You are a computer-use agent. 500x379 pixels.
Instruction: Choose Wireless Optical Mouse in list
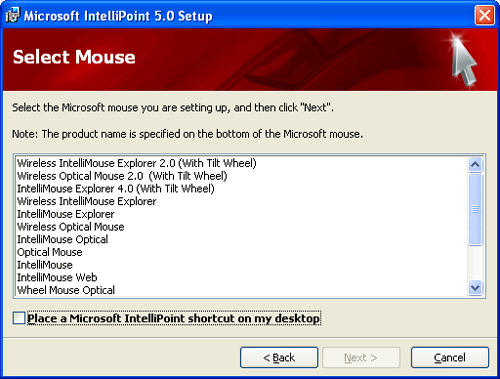71,227
